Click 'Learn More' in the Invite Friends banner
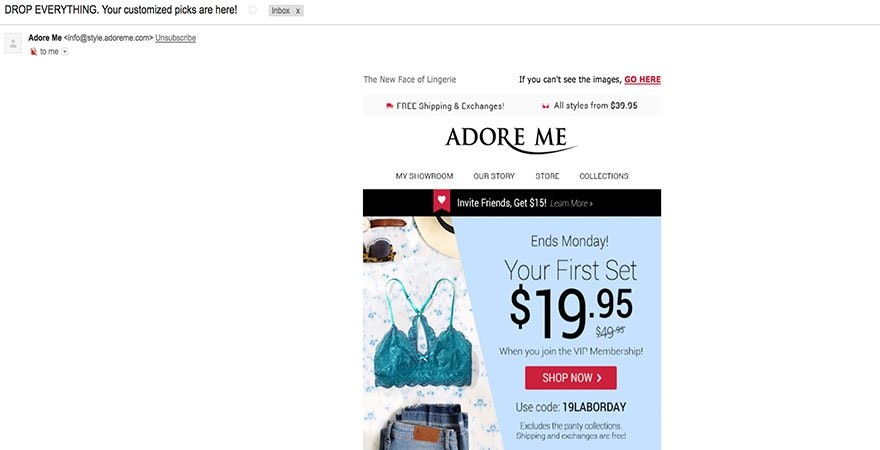Image resolution: width=880 pixels, height=450 pixels. (x=571, y=203)
